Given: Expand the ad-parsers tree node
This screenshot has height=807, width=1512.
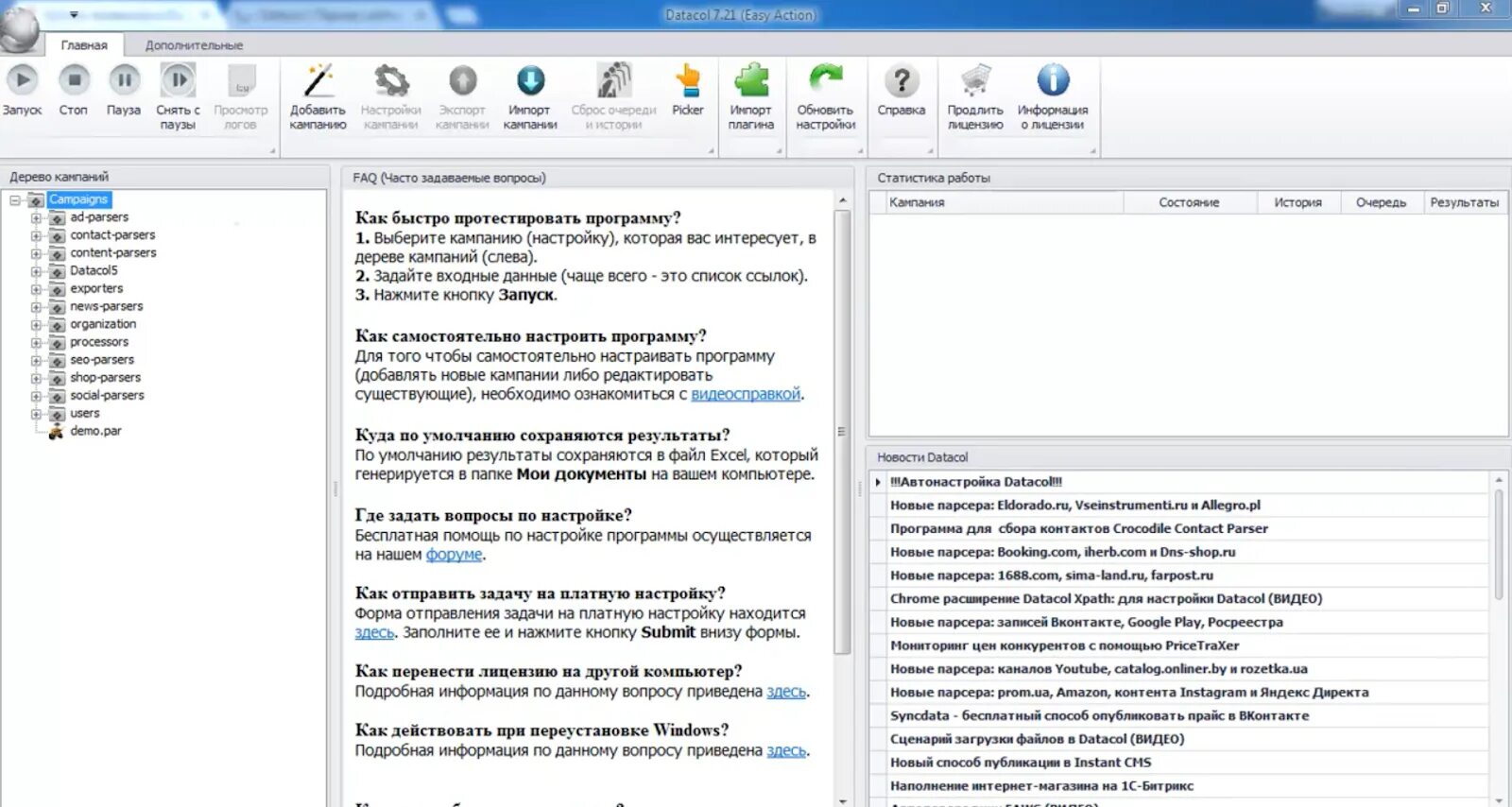Looking at the screenshot, I should pos(36,218).
